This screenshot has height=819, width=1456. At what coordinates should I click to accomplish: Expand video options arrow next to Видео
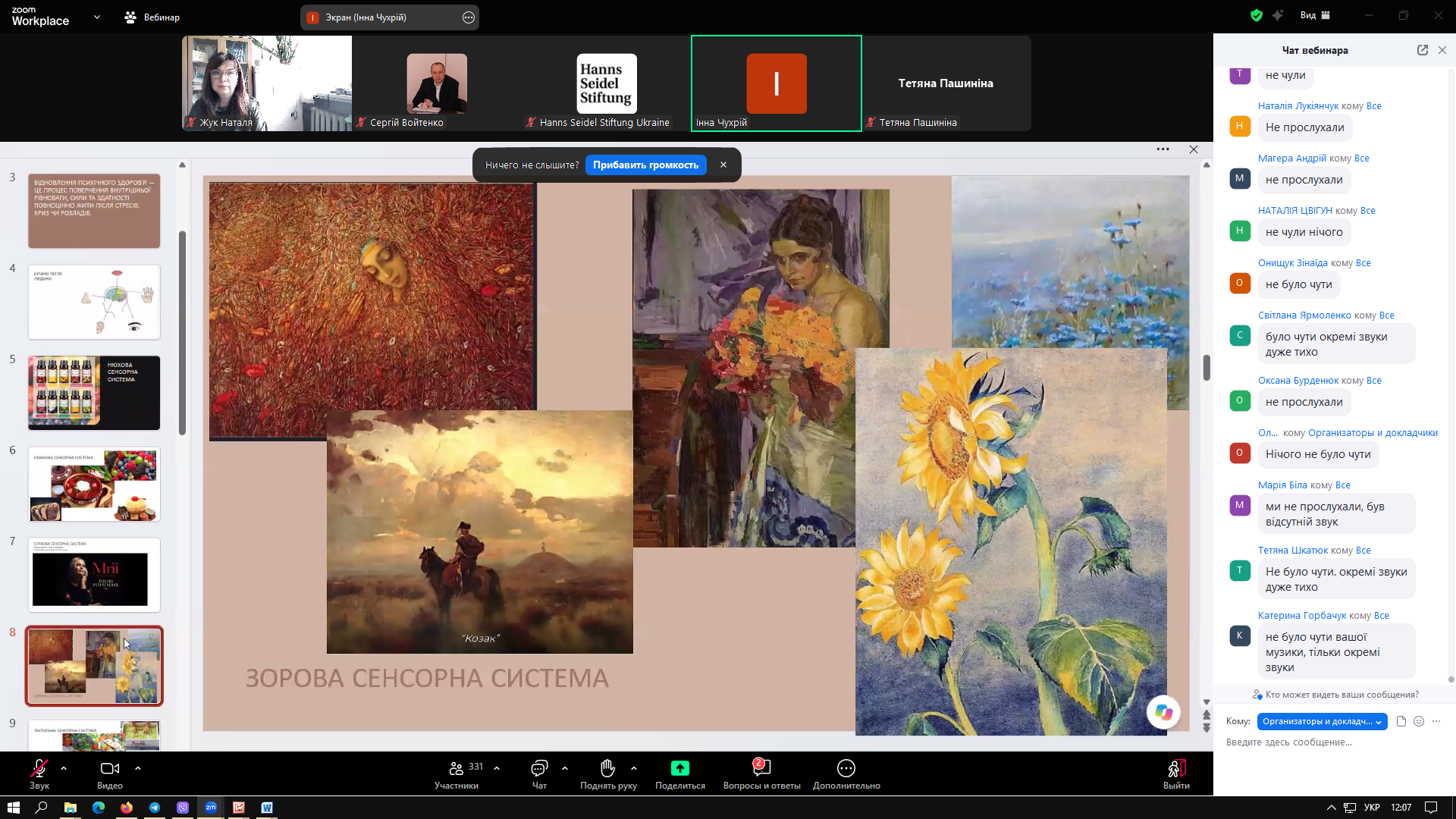tap(138, 768)
